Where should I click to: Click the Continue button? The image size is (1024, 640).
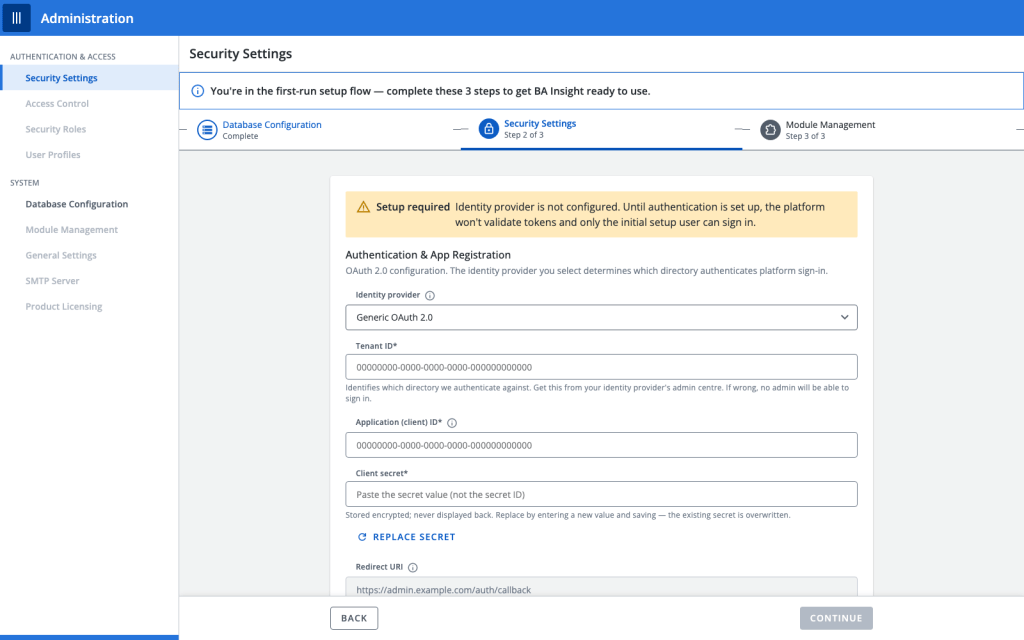click(x=836, y=618)
